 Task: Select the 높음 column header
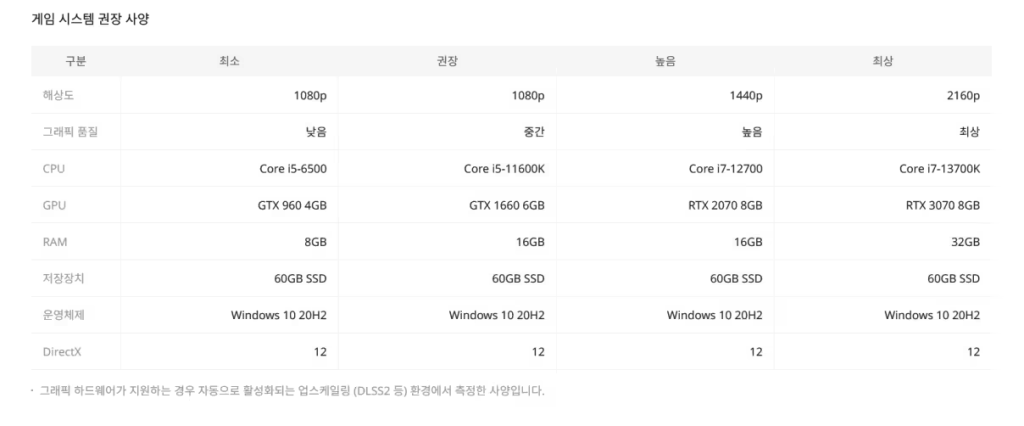click(665, 61)
